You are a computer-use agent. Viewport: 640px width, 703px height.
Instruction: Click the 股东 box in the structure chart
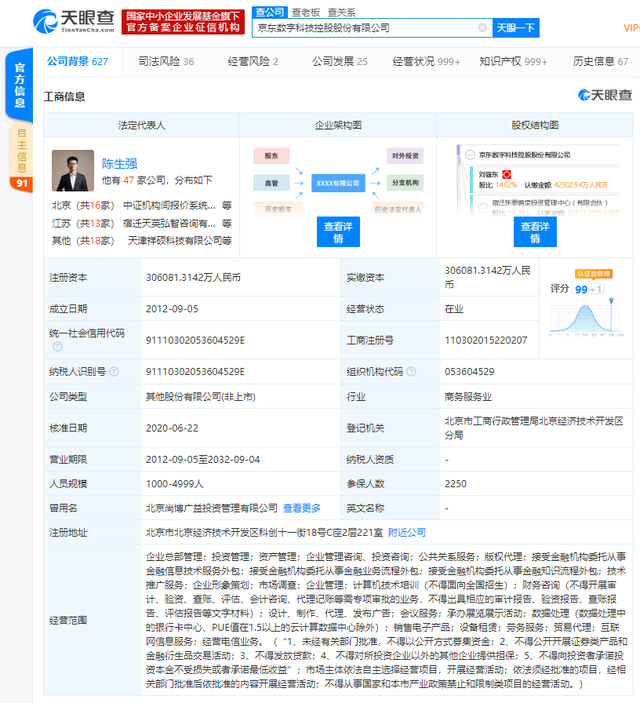pyautogui.click(x=271, y=156)
